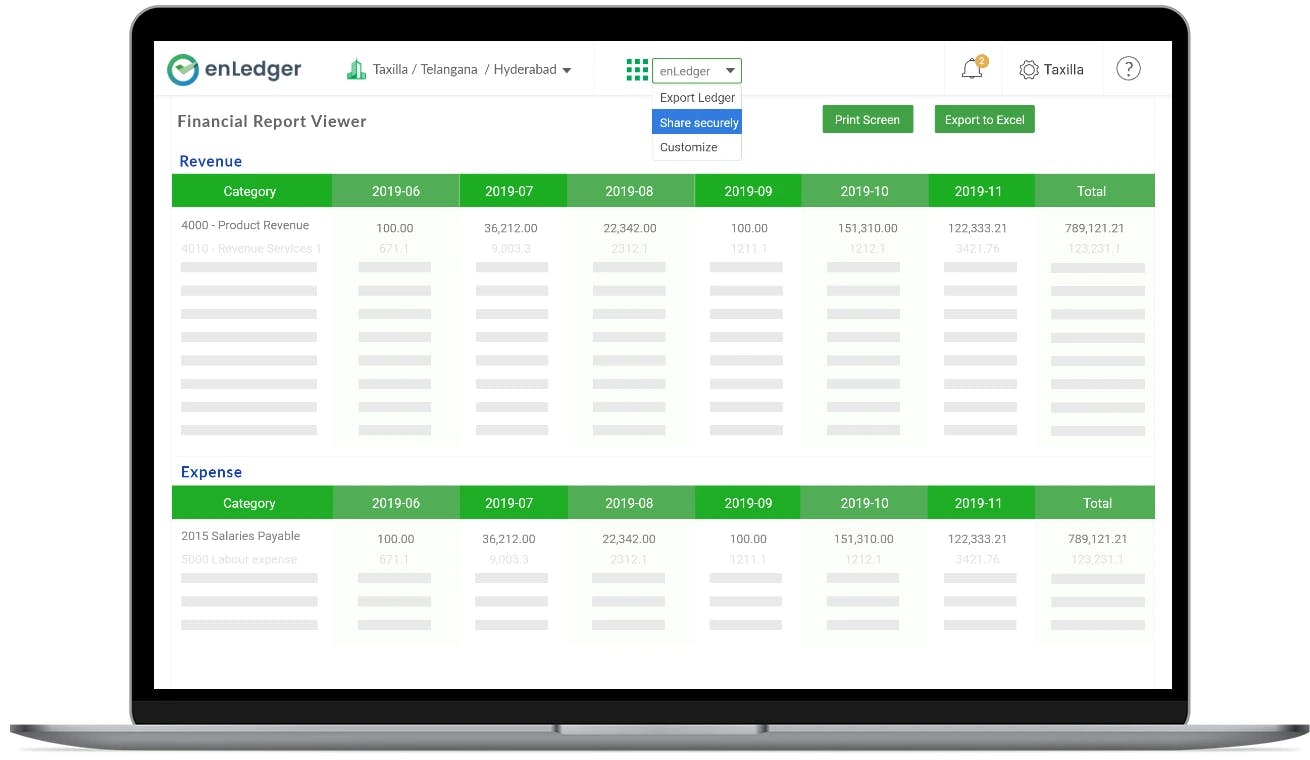The width and height of the screenshot is (1310, 760).
Task: Select 2019-09 header in the Expense table
Action: [x=748, y=503]
